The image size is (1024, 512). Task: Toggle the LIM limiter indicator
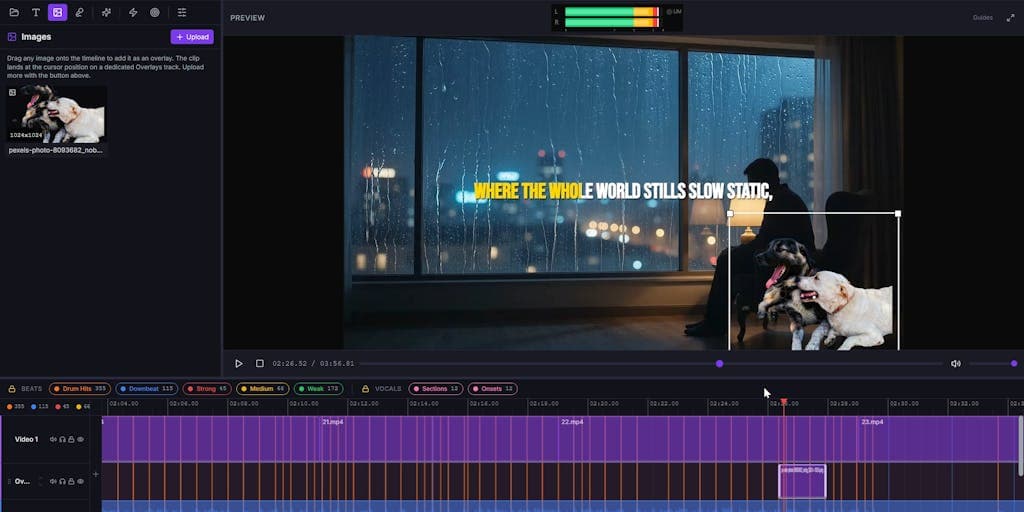click(673, 12)
